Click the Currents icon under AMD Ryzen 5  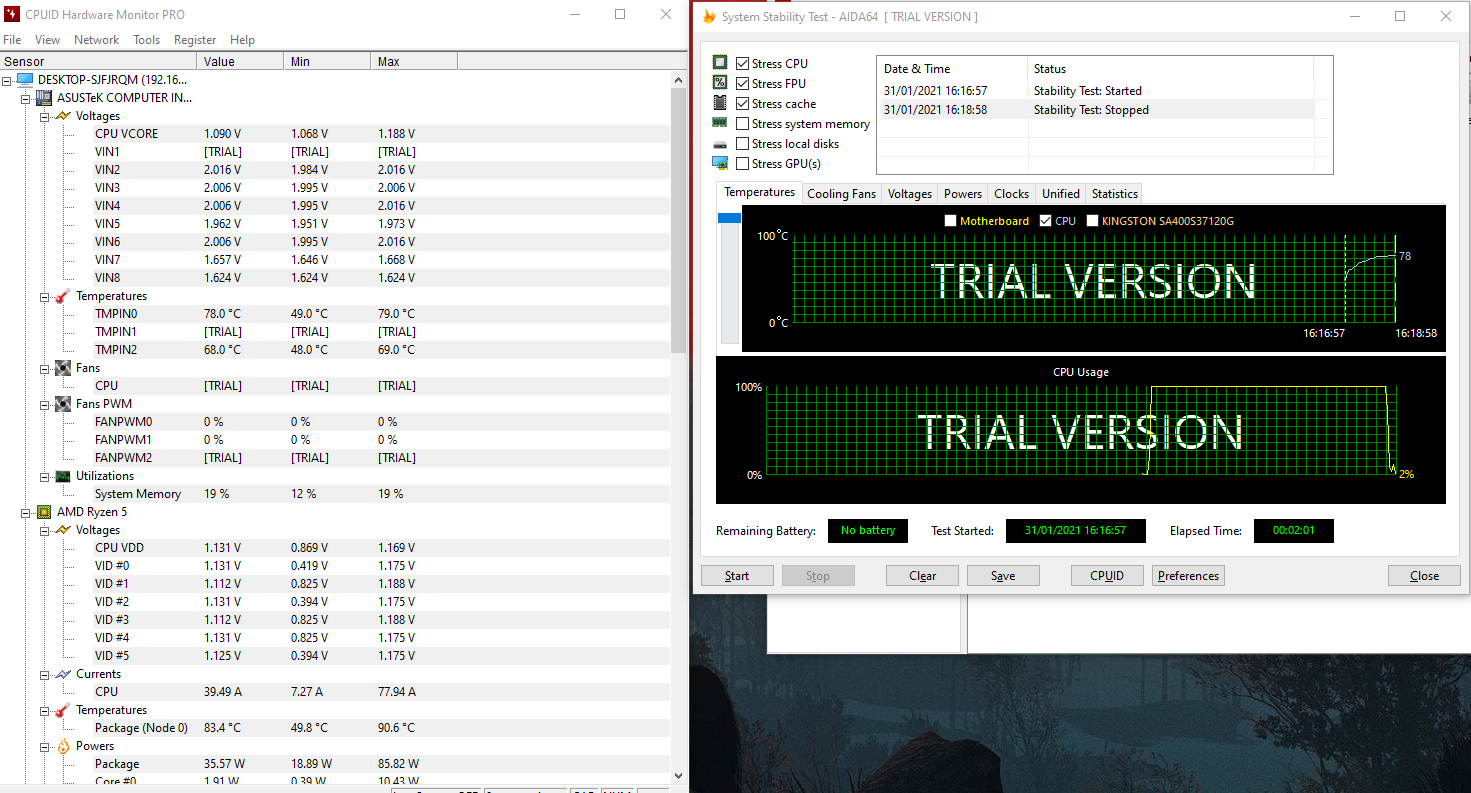point(63,674)
